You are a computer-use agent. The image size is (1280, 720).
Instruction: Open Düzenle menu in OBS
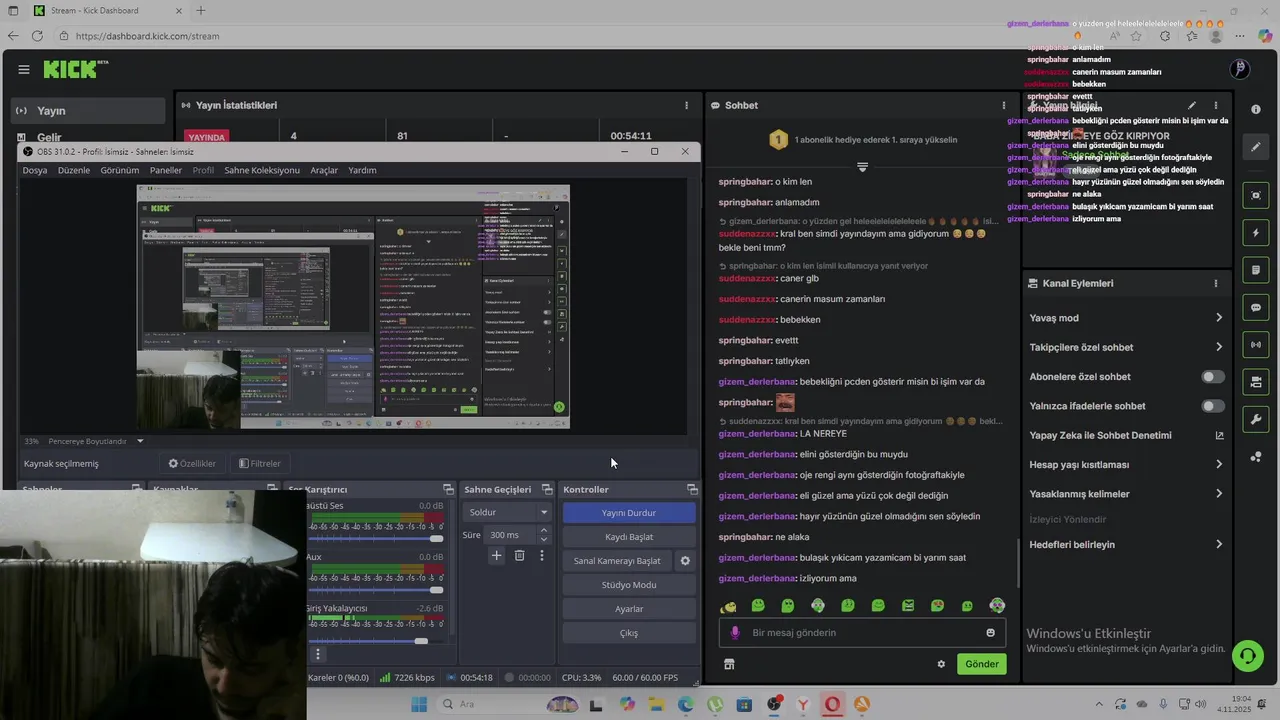tap(74, 170)
